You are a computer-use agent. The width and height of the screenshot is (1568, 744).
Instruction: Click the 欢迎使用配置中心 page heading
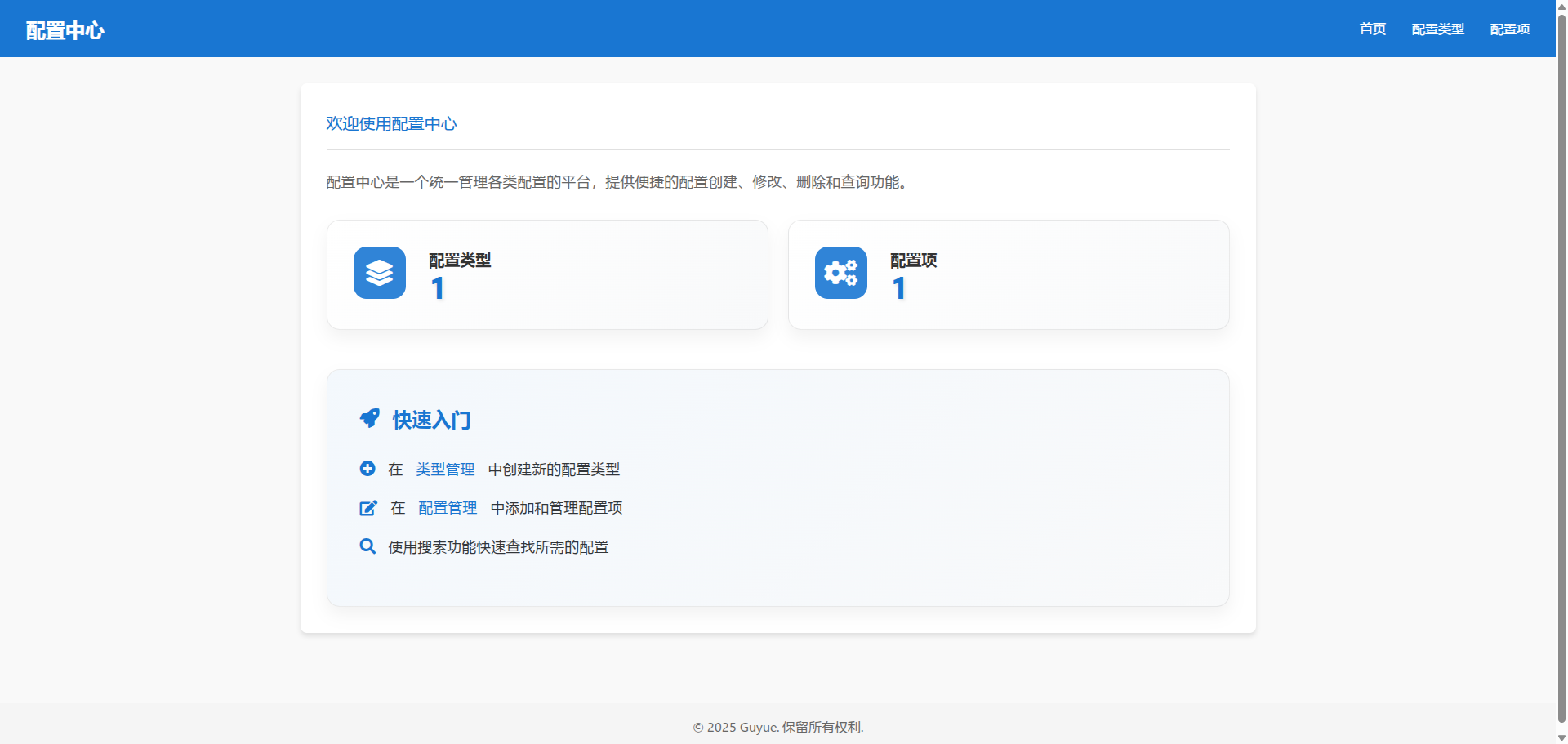tap(391, 123)
